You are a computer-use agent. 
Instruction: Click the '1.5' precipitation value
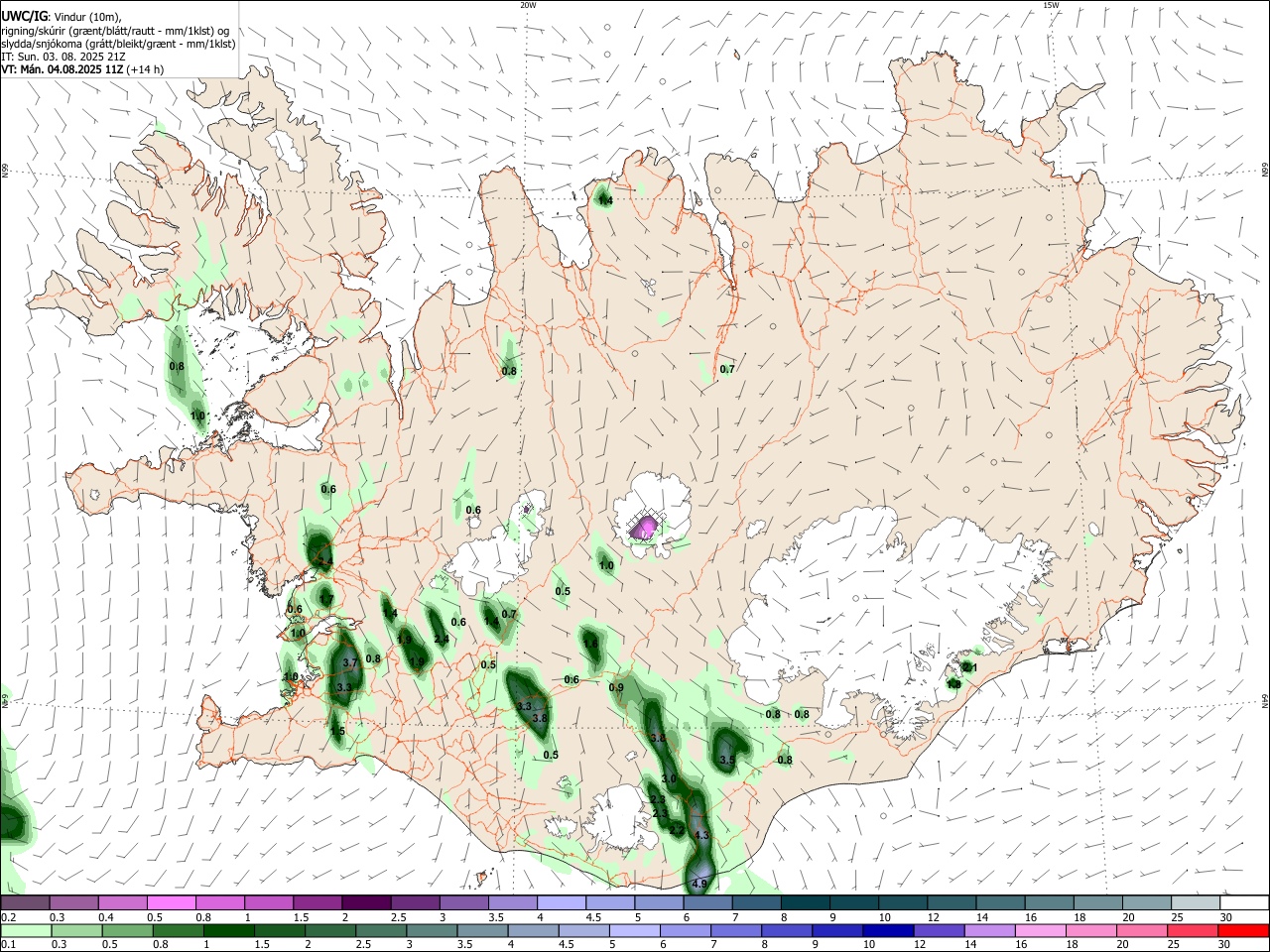pyautogui.click(x=337, y=731)
